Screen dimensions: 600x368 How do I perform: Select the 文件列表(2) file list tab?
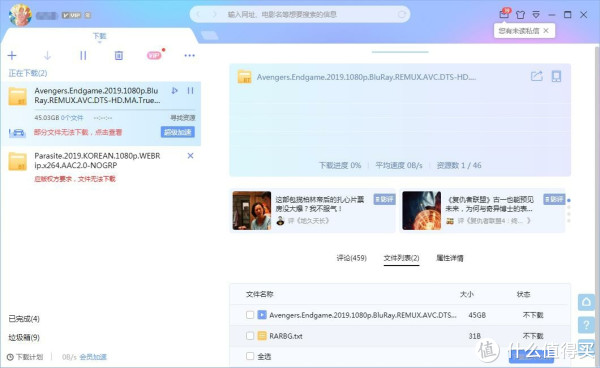pyautogui.click(x=401, y=258)
